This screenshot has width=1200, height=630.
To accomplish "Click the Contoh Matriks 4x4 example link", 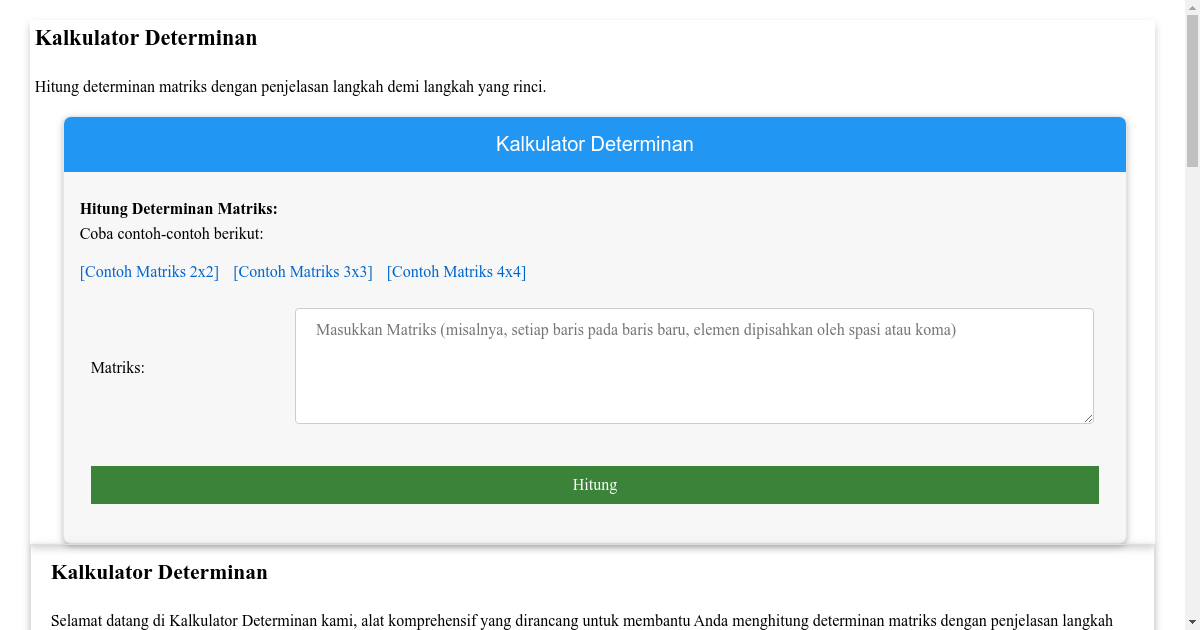I will [456, 271].
